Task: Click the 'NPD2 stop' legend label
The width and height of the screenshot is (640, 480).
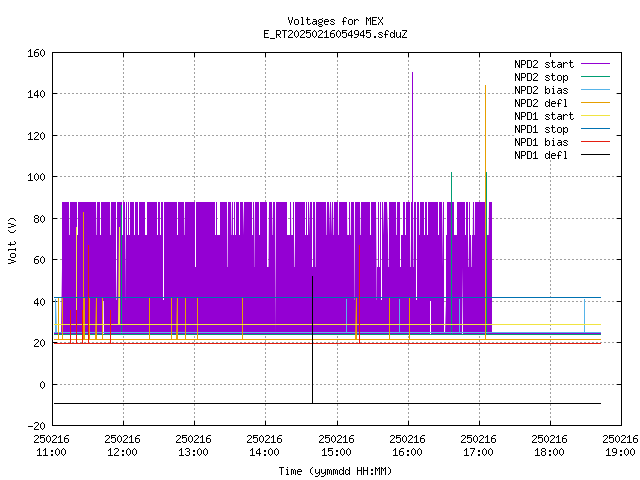Action: (x=541, y=77)
